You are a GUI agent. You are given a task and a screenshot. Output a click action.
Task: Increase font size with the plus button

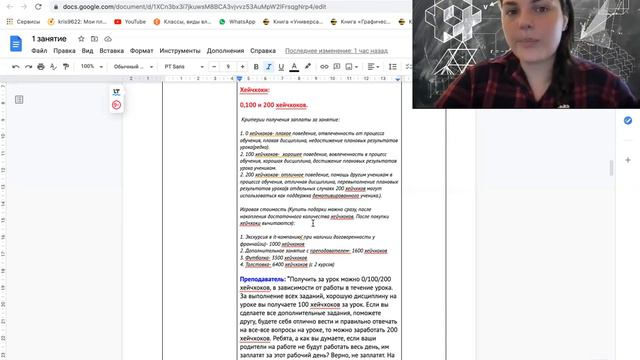242,67
